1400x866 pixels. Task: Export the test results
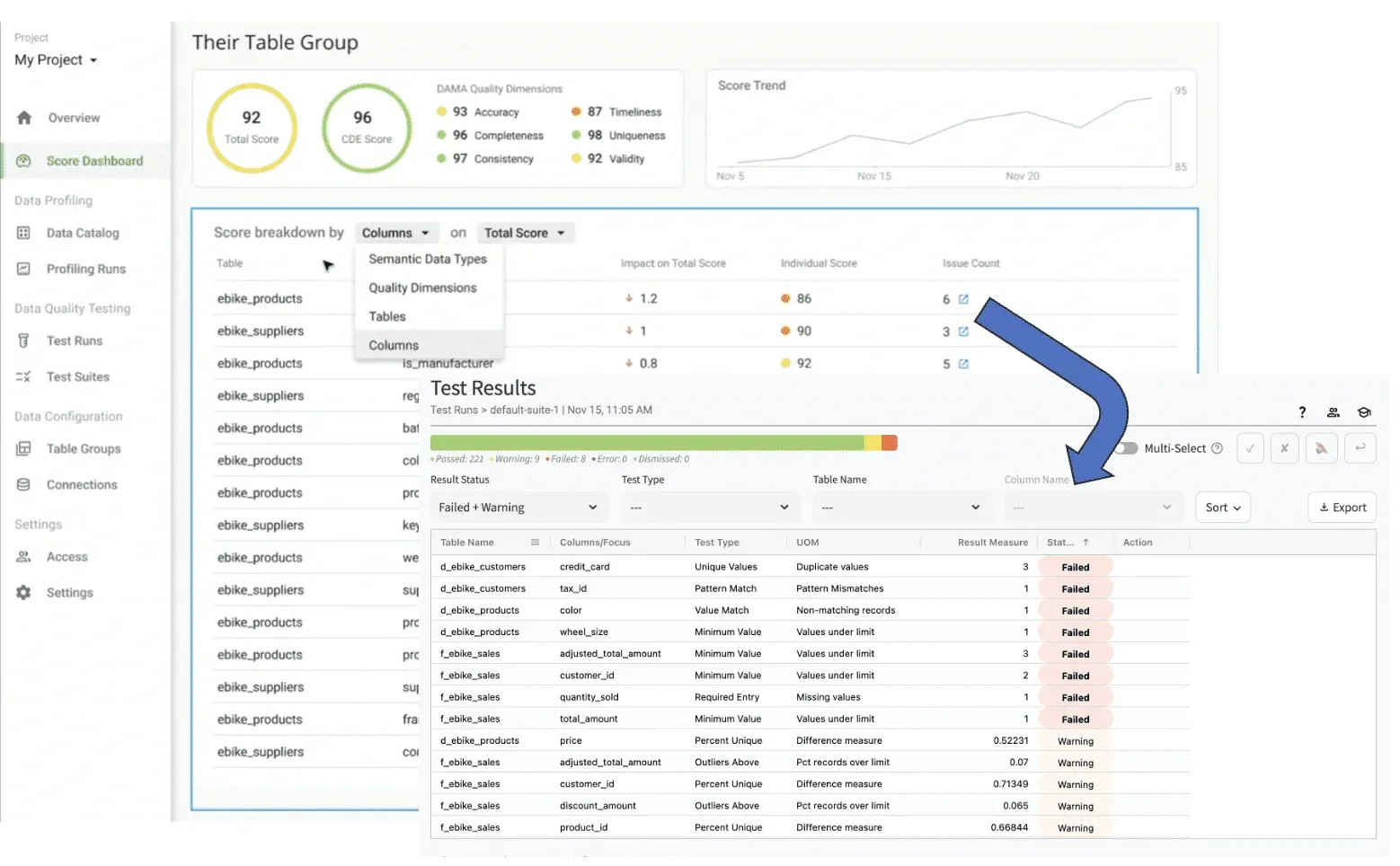[x=1342, y=508]
